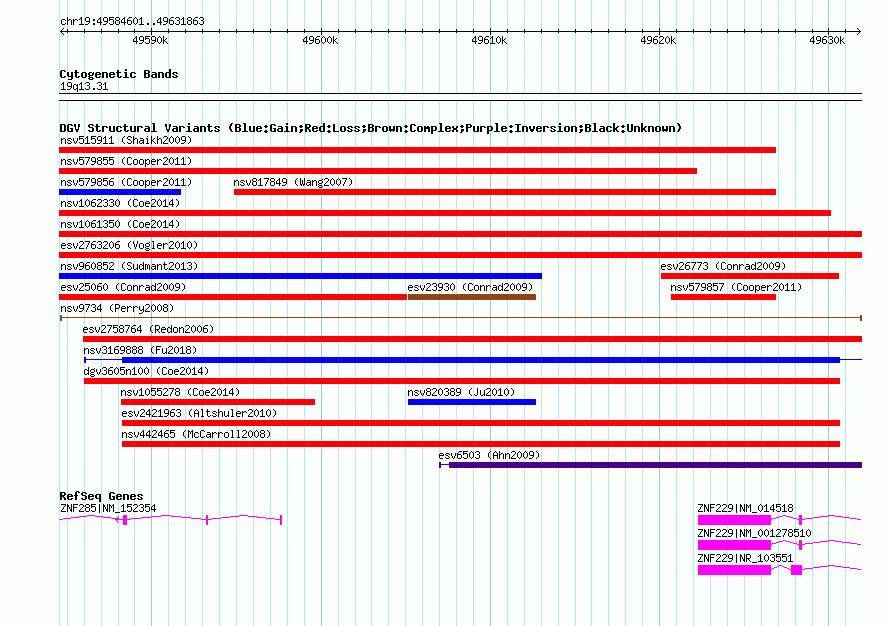Viewport: 890px width, 626px height.
Task: Click the ZNF285|NM_152354 gene label
Action: pos(108,508)
